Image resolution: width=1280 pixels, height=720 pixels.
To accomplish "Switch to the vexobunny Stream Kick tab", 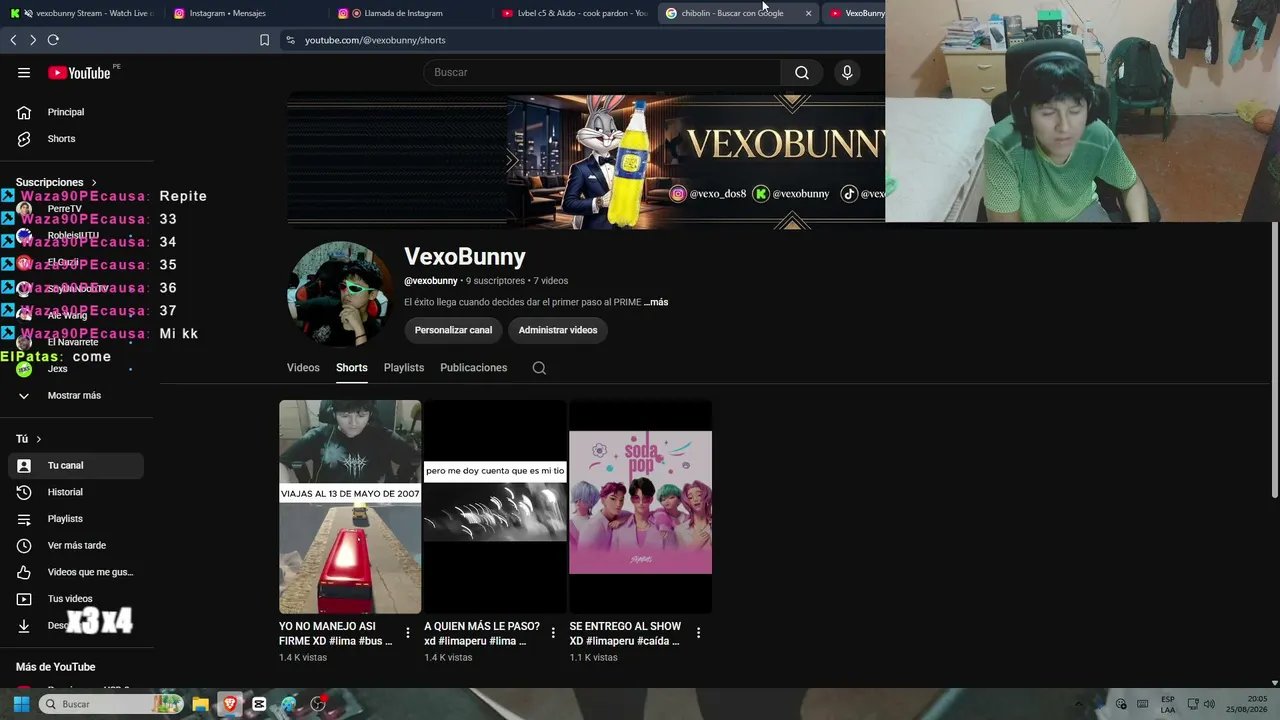I will [83, 13].
